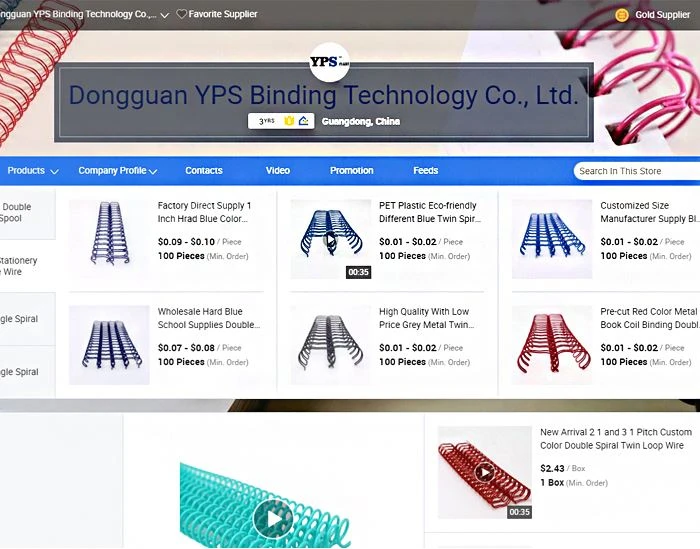Open PET Plastic Eco-friendly product title

430,212
